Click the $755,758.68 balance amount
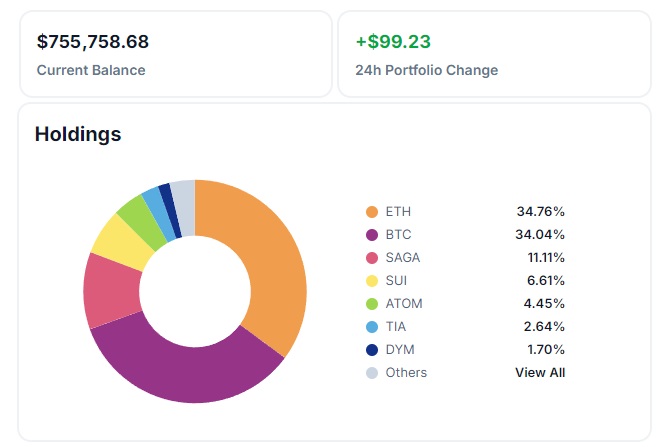 point(93,42)
